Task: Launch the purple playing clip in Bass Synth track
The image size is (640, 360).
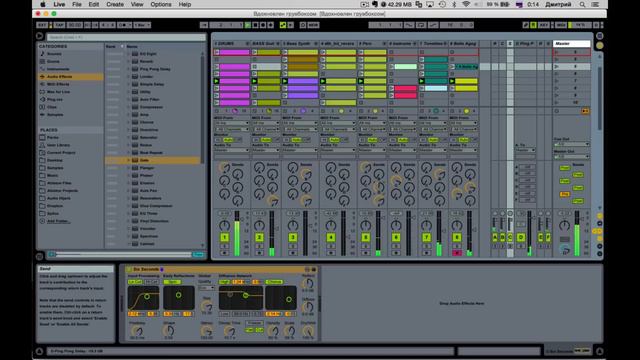Action: pyautogui.click(x=285, y=81)
